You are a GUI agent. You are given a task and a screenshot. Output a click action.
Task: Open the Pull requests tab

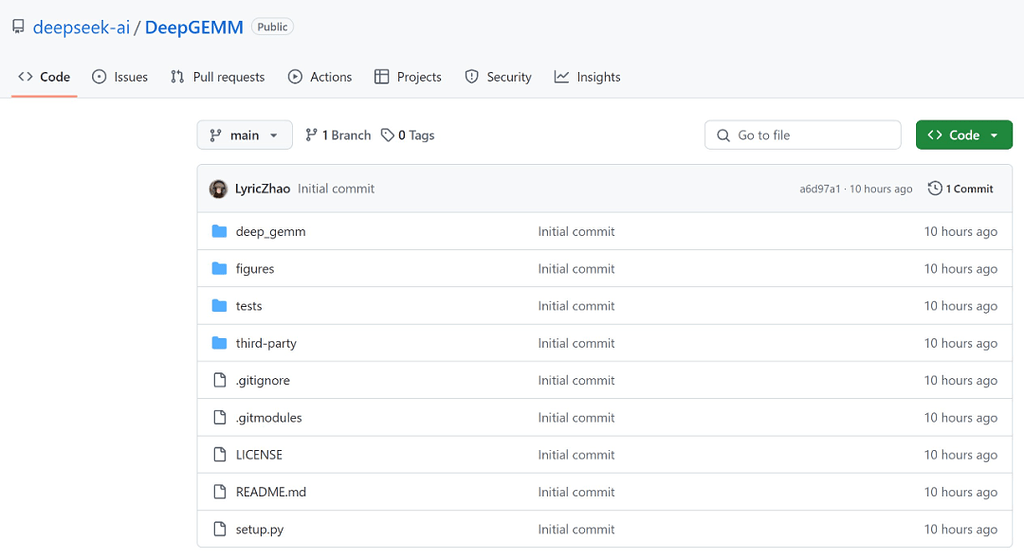218,77
